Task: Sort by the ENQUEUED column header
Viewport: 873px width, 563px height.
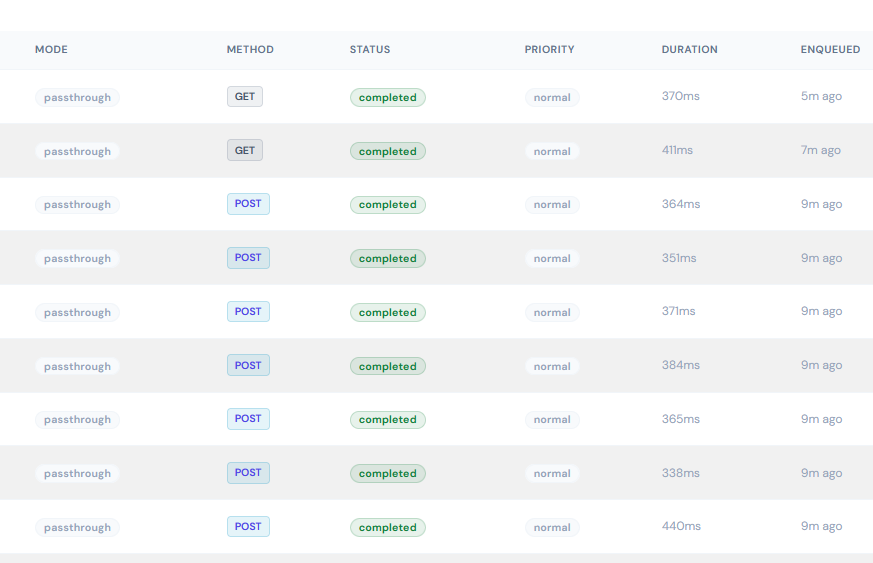Action: click(830, 50)
